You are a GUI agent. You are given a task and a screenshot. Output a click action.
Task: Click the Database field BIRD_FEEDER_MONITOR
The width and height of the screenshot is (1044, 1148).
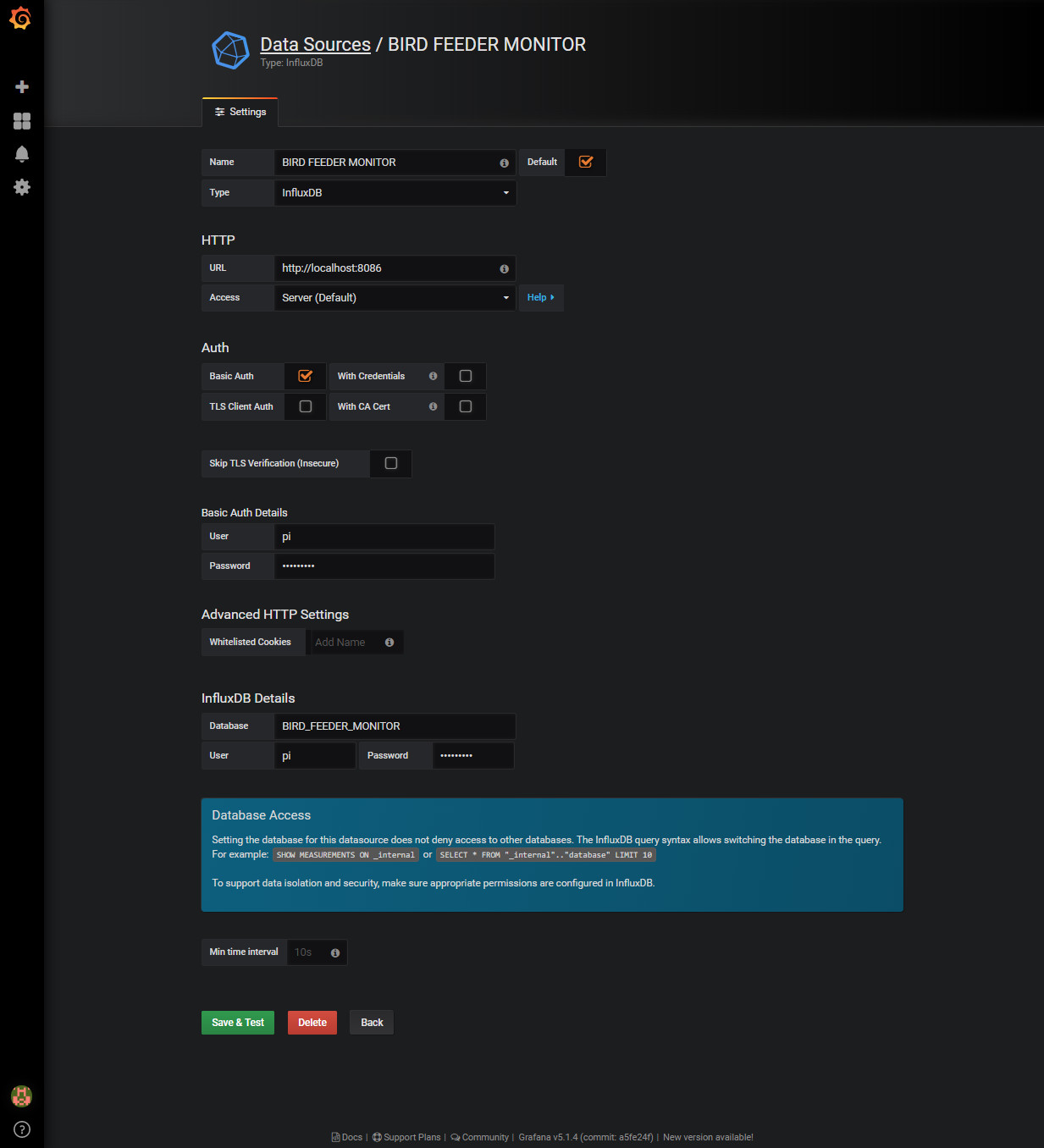[395, 726]
